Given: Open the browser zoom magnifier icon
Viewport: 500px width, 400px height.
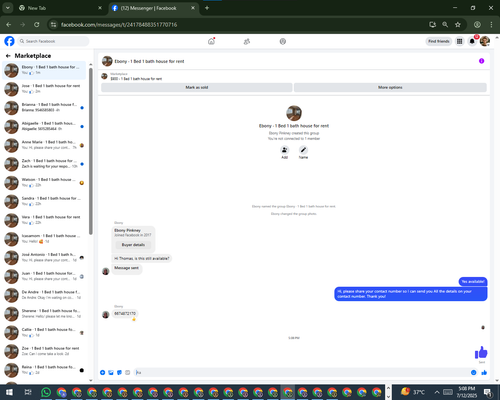Looking at the screenshot, I should point(445,25).
